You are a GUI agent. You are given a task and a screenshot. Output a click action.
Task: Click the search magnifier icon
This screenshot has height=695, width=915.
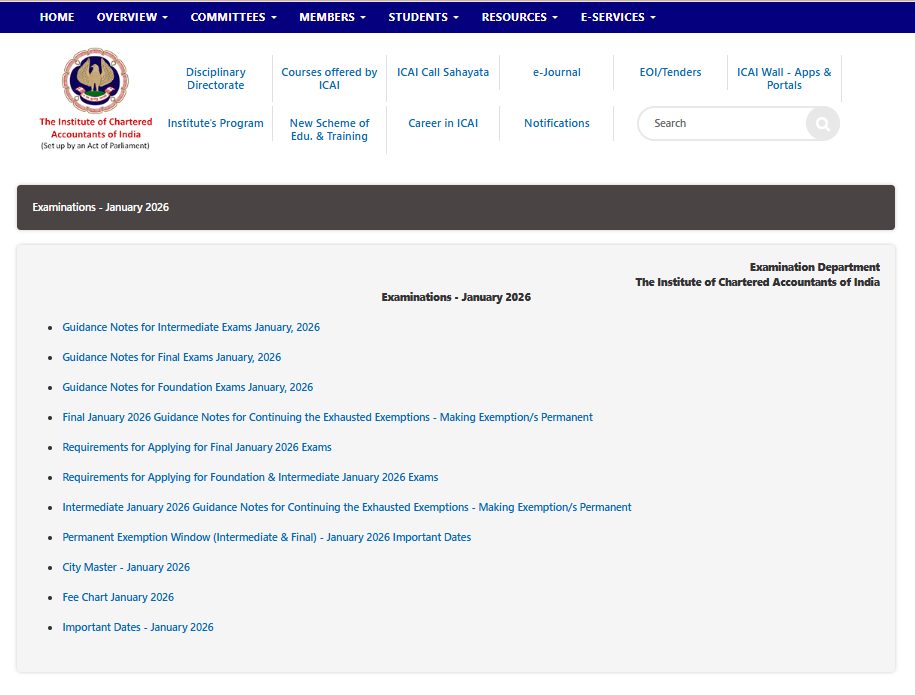point(822,124)
